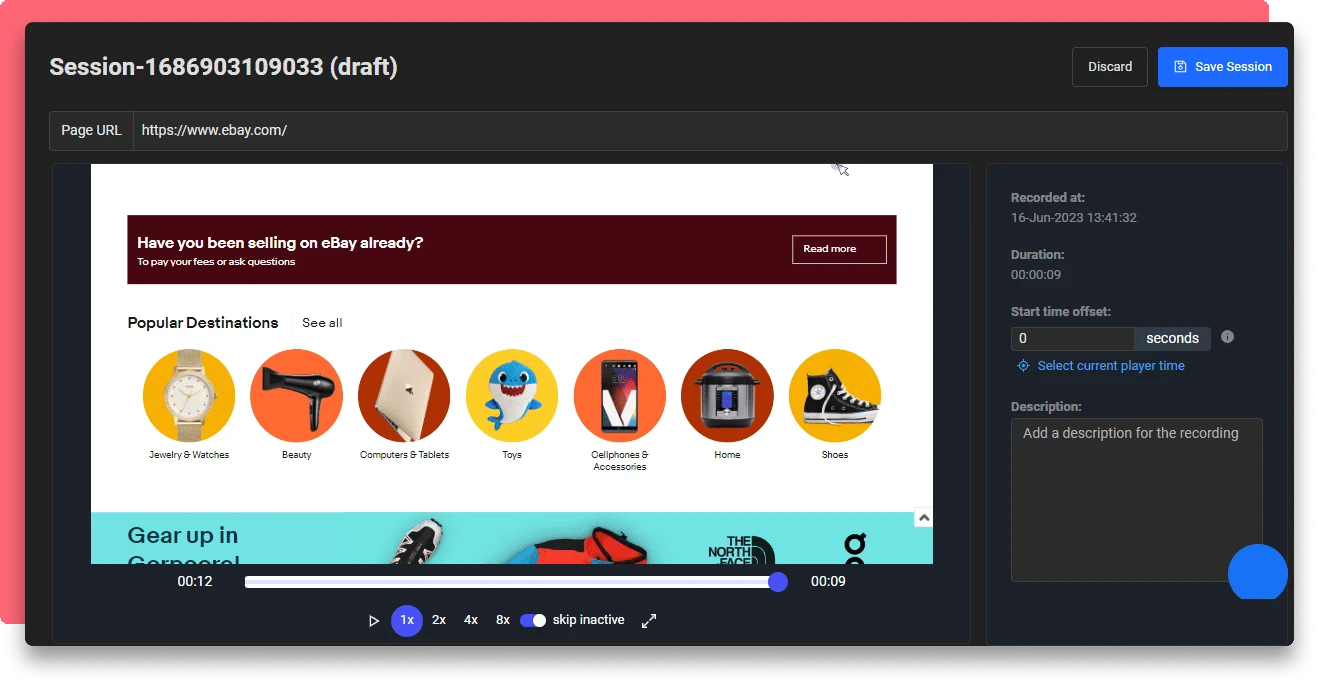Click the Computers & Tablets thumbnail
1317x683 pixels.
404,396
